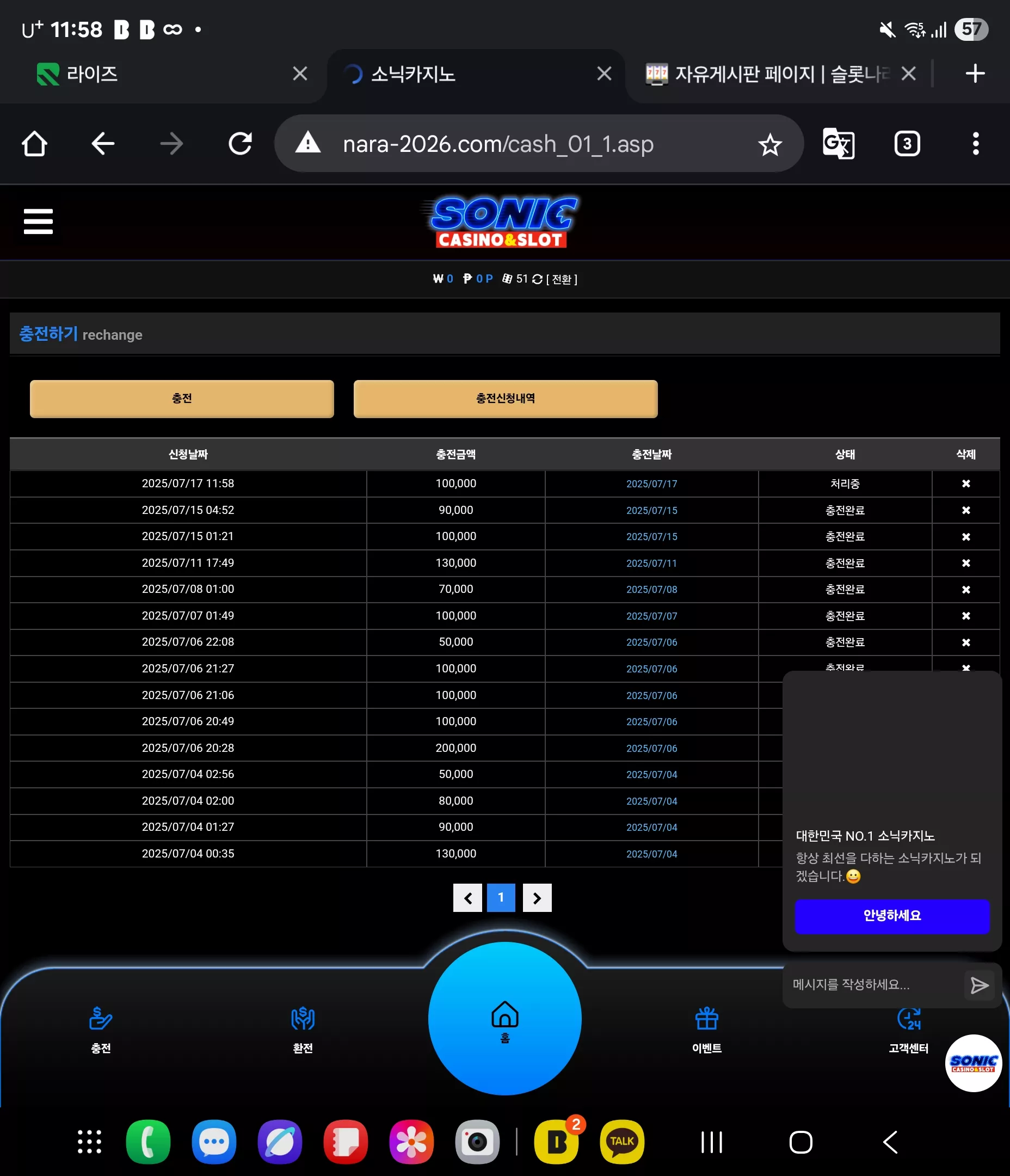Go to the next page arrow
The height and width of the screenshot is (1176, 1010).
click(x=537, y=898)
